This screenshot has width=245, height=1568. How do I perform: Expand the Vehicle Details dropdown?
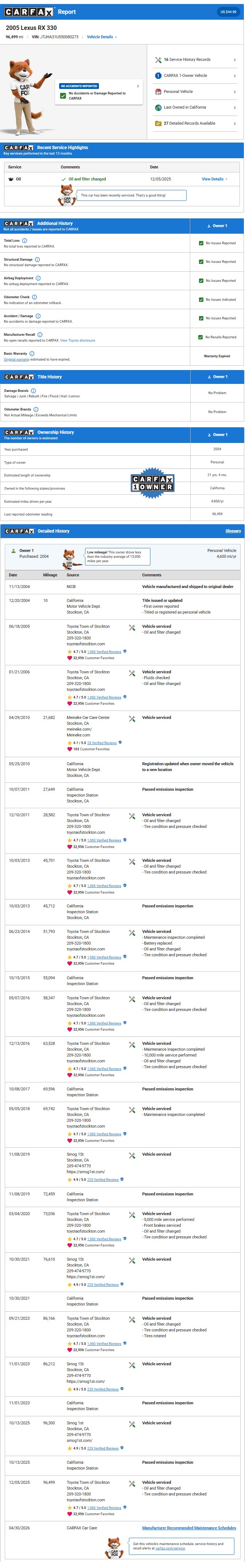click(102, 36)
